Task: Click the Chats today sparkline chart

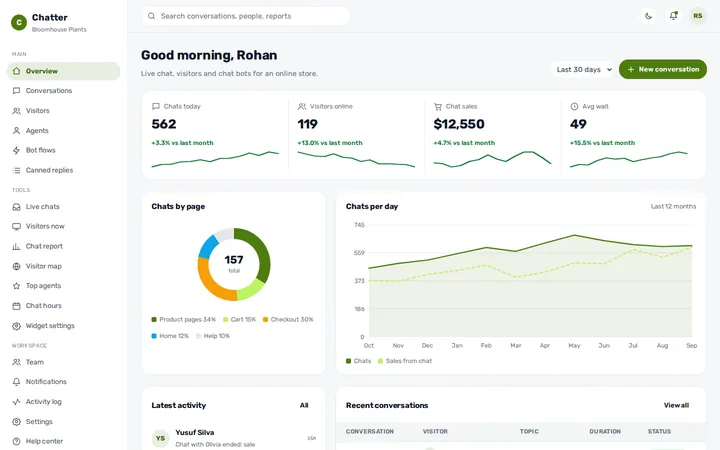Action: [215, 159]
